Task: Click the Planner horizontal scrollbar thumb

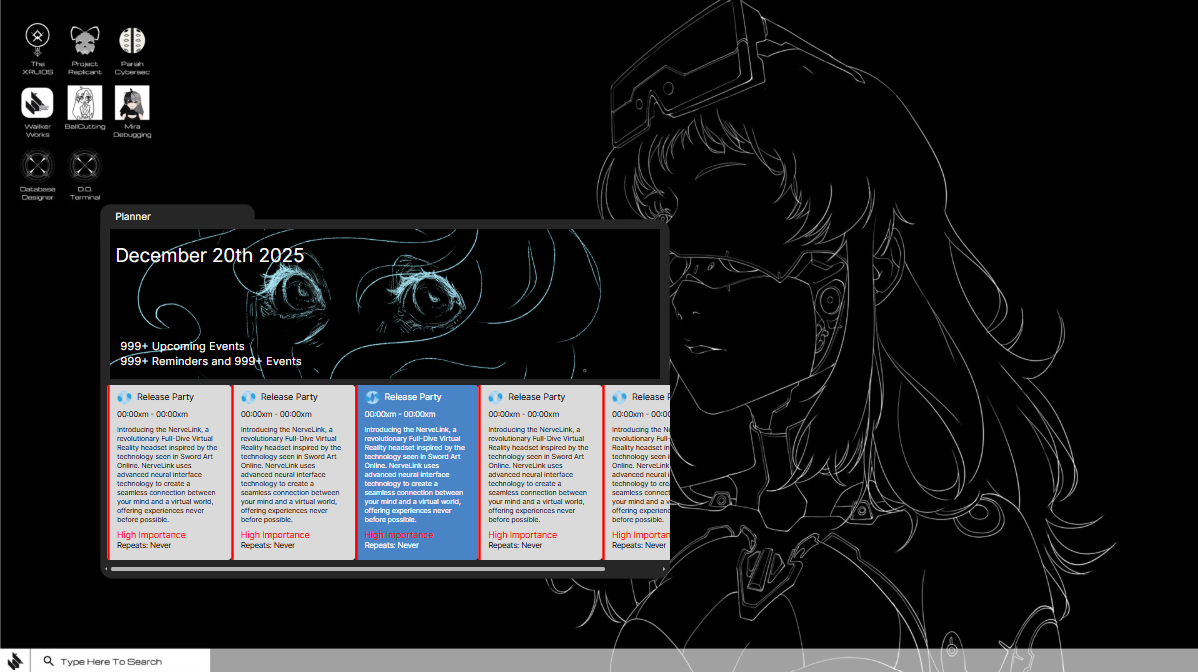Action: pos(357,569)
